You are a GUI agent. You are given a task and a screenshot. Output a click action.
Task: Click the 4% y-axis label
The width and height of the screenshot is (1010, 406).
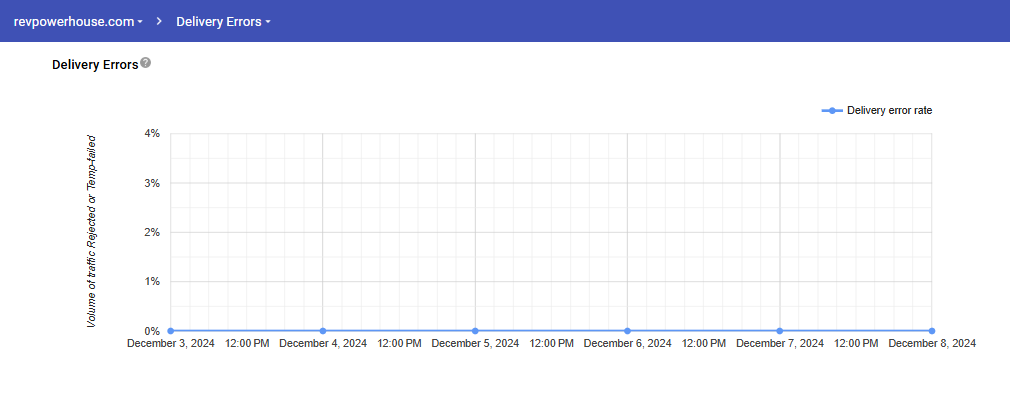(x=152, y=133)
